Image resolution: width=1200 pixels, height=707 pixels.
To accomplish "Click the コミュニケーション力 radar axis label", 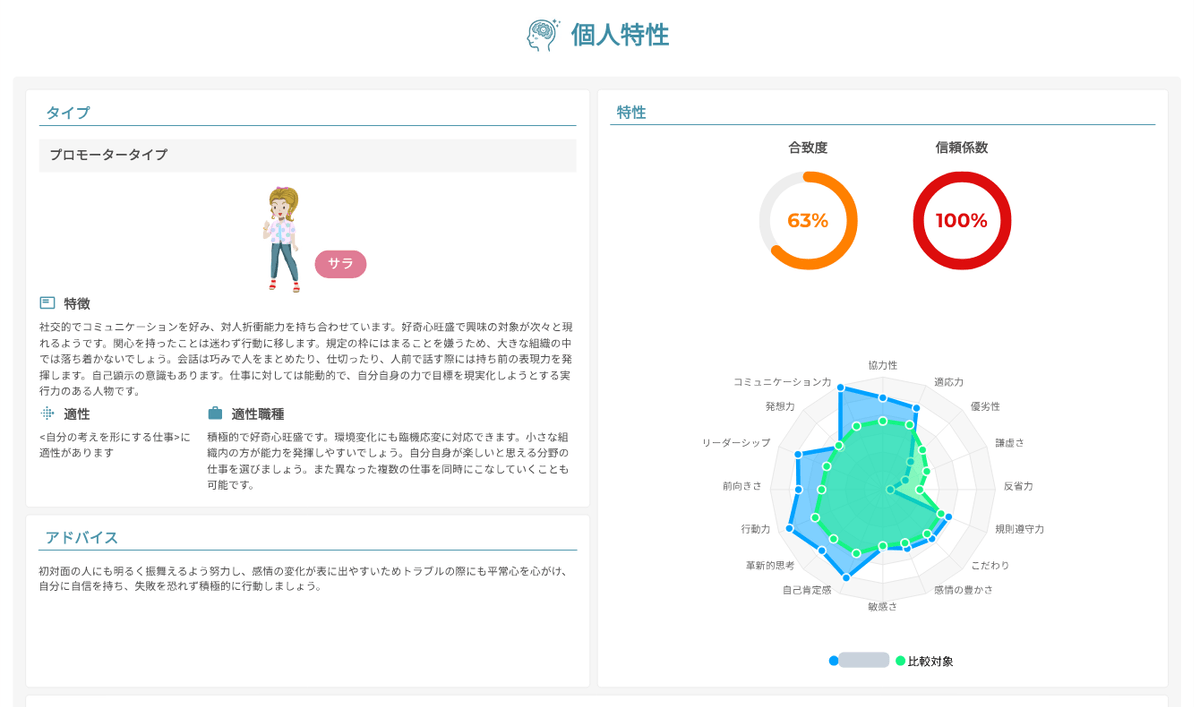I will pos(782,382).
